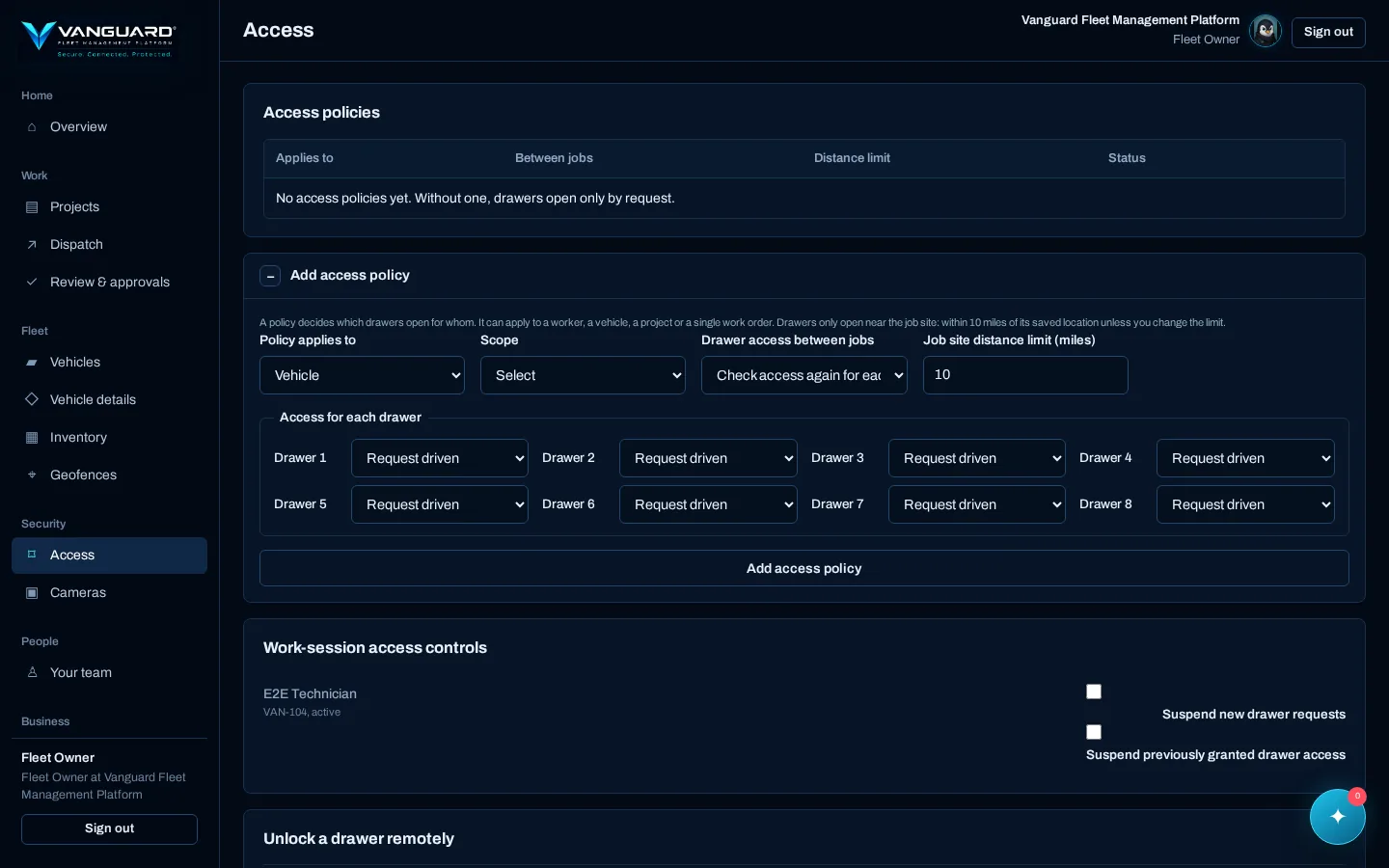Open Cameras under Security
The width and height of the screenshot is (1389, 868).
(x=109, y=593)
